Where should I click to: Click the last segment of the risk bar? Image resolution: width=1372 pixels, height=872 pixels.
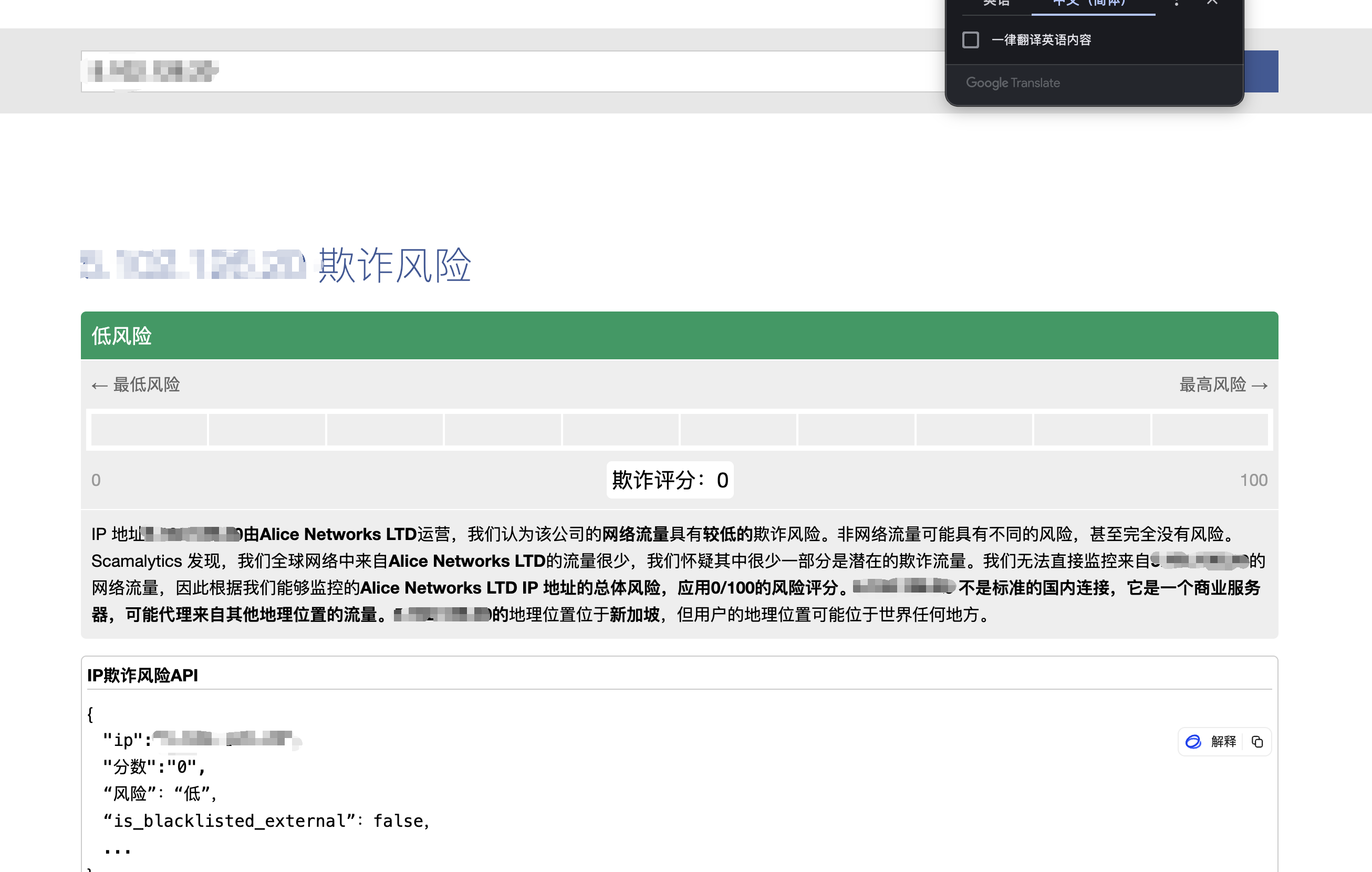1210,430
